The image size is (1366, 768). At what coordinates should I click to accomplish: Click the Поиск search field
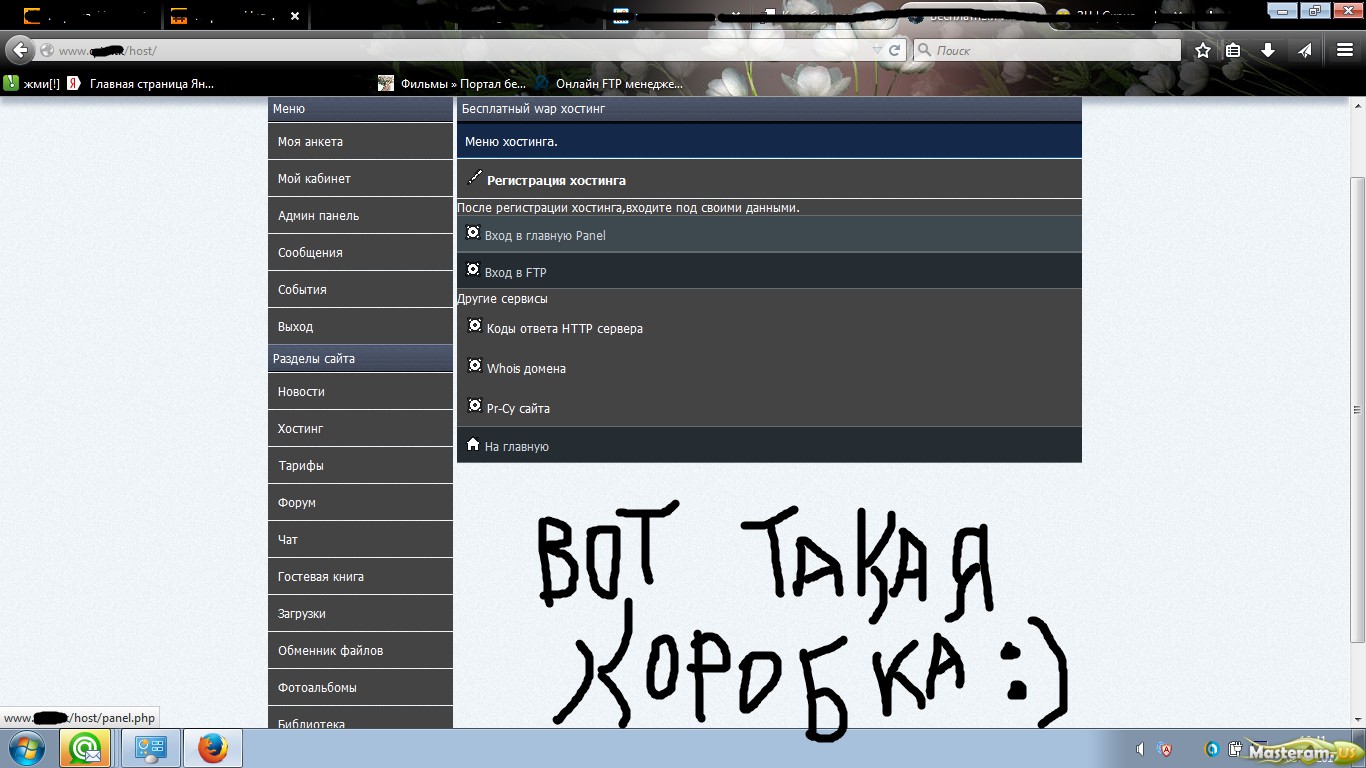point(1047,50)
